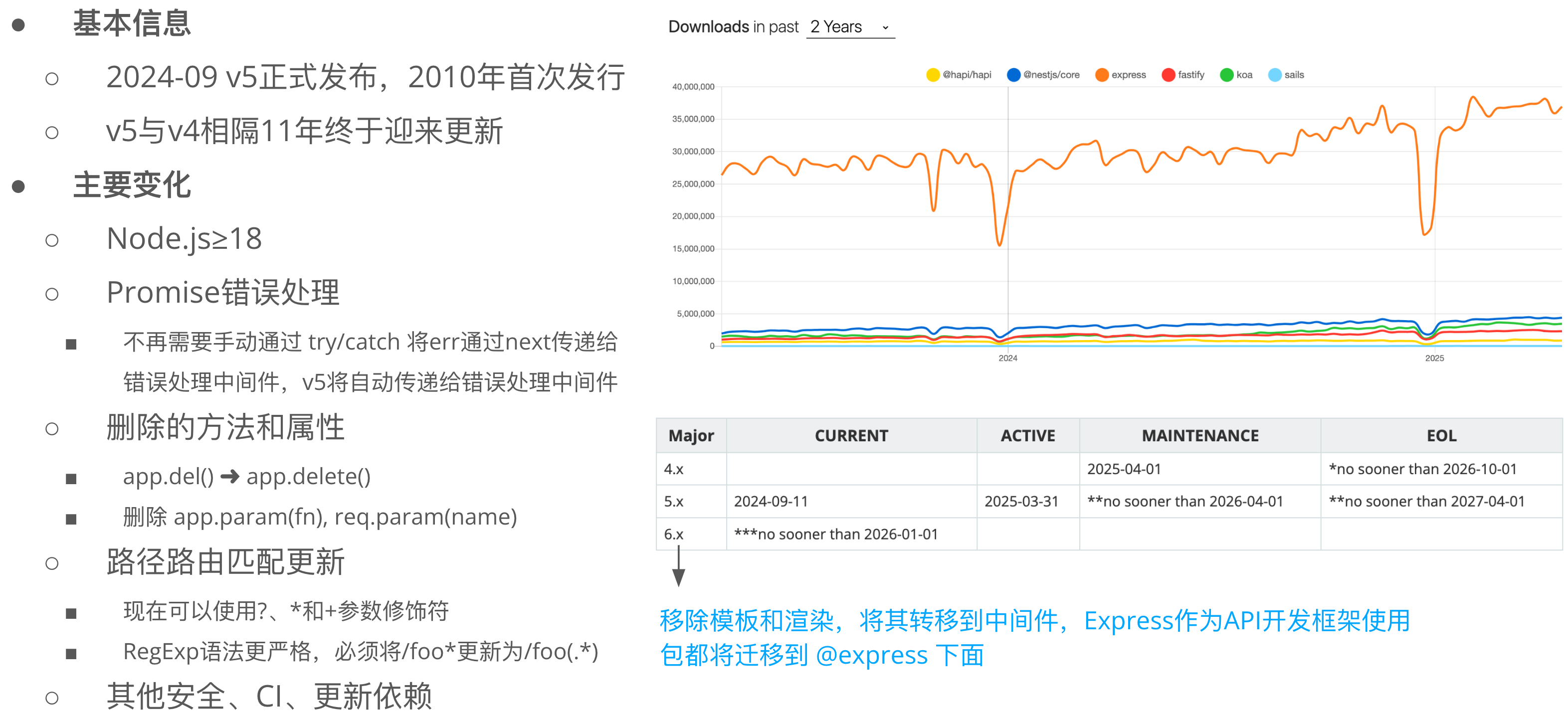This screenshot has height=725, width=1568.
Task: Click the 基本信息 heading
Action: (x=132, y=24)
